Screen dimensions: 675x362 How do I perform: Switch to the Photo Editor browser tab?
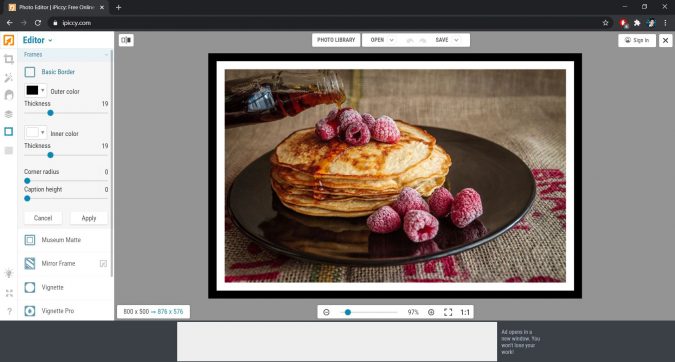57,7
